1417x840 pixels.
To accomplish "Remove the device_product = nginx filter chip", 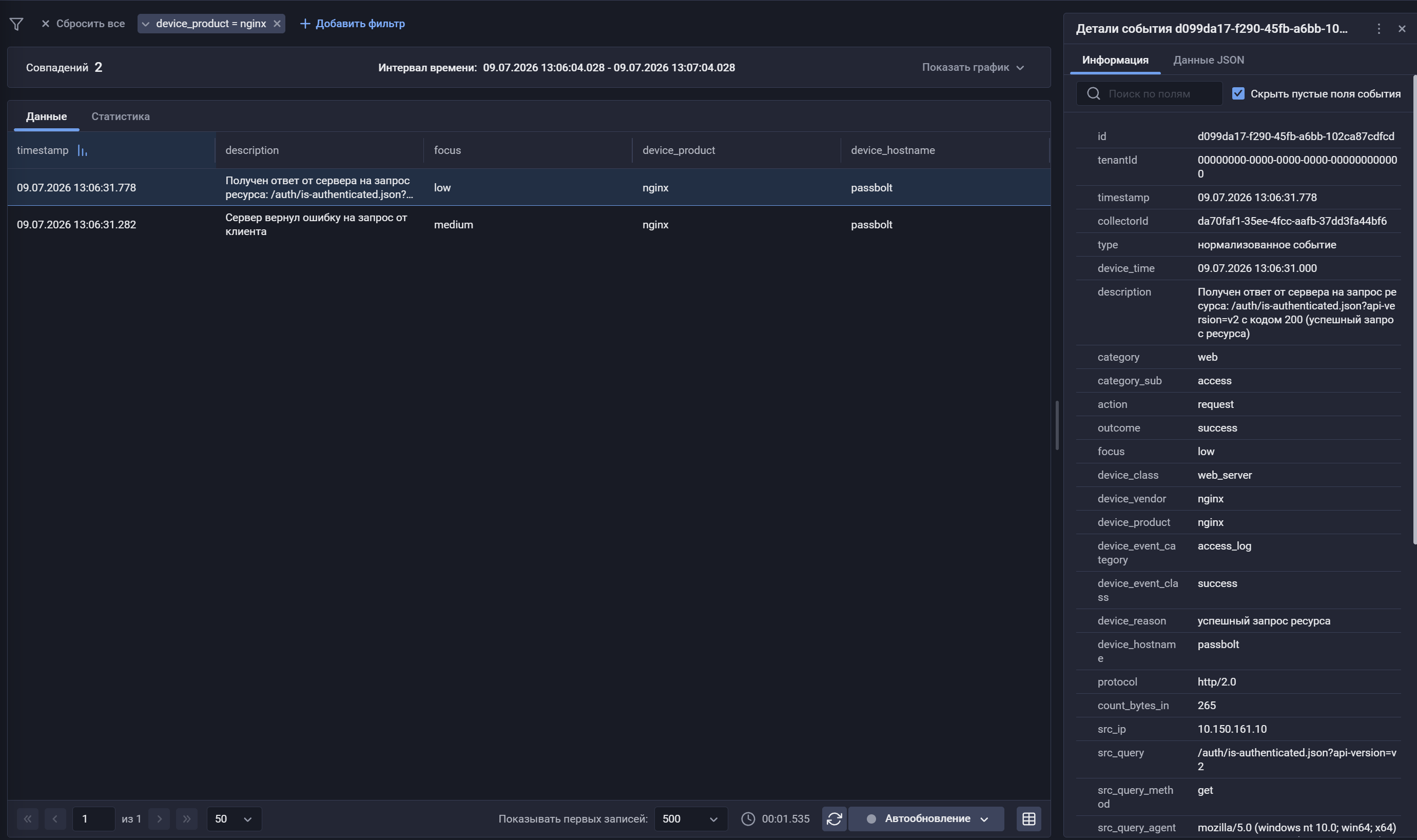I will 277,24.
